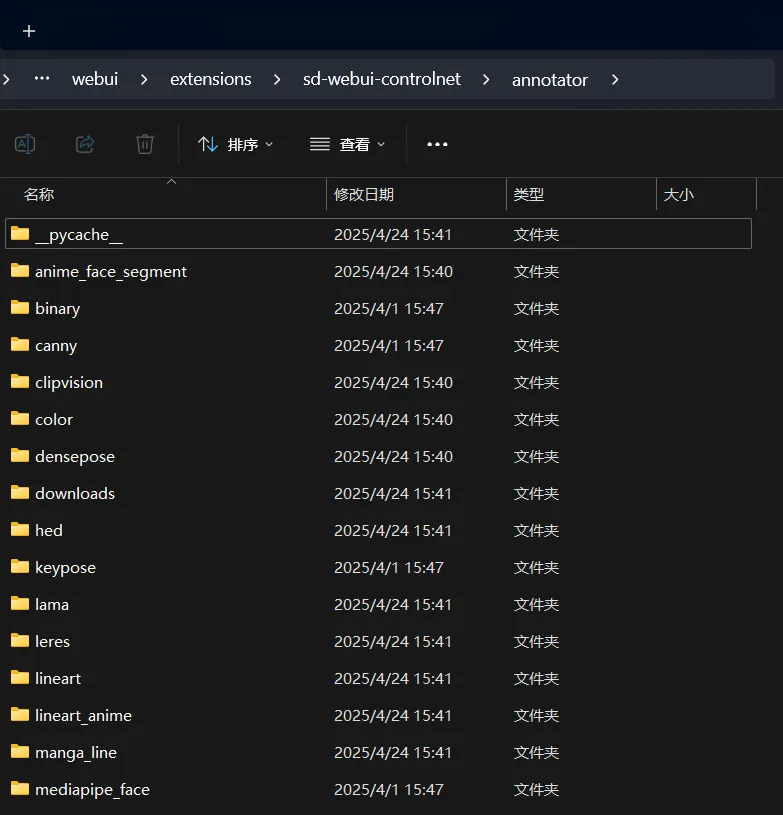Select the densepose folder
Image resolution: width=783 pixels, height=815 pixels.
click(x=75, y=456)
